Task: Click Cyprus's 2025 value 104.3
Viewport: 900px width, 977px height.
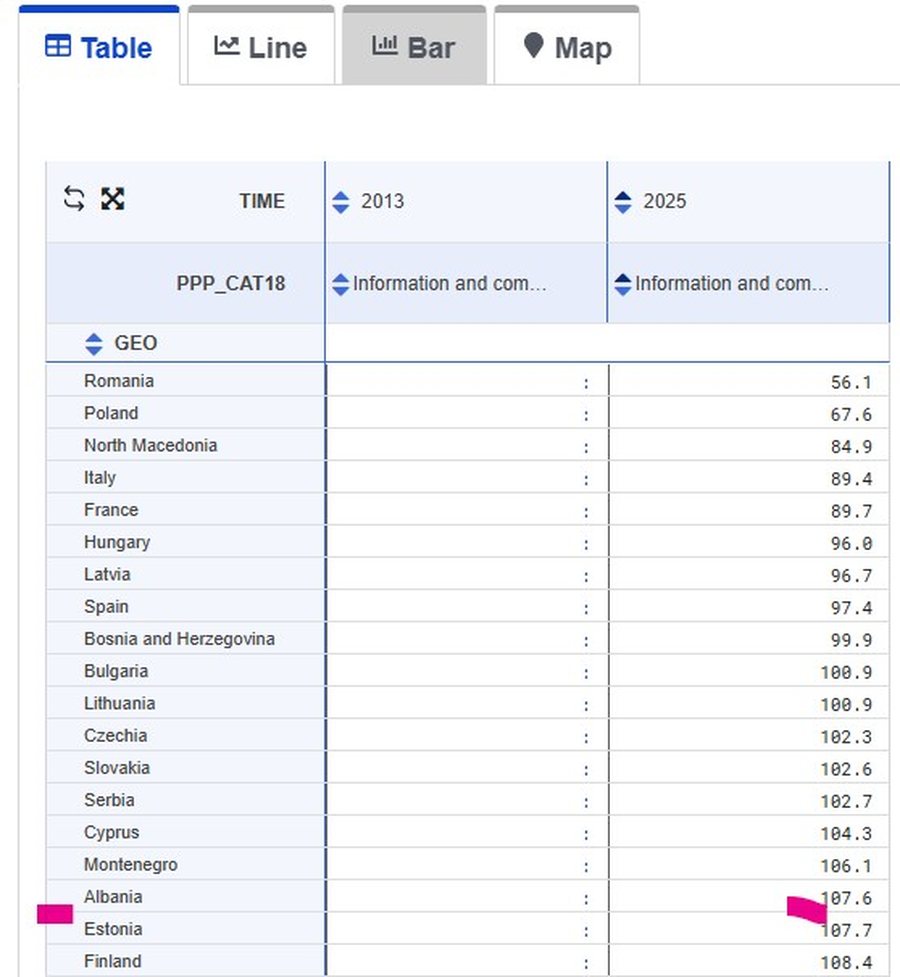Action: [x=846, y=834]
